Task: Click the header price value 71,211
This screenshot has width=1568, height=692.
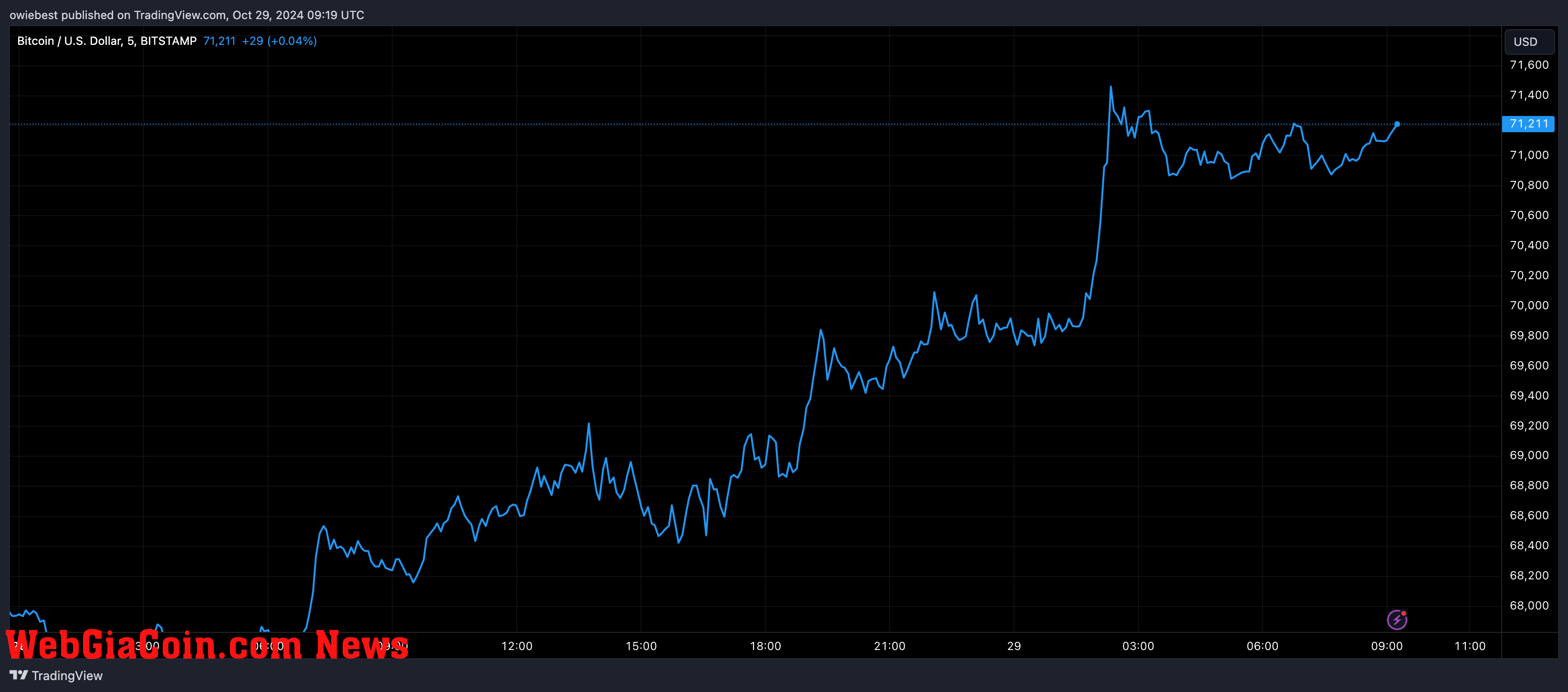Action: (219, 41)
